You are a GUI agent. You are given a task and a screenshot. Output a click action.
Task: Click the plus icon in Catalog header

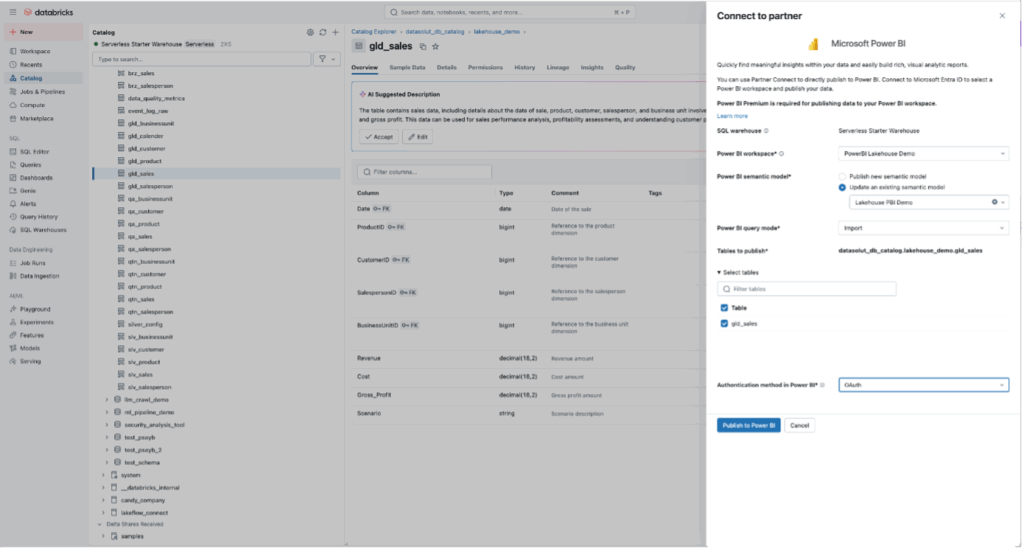coord(335,32)
